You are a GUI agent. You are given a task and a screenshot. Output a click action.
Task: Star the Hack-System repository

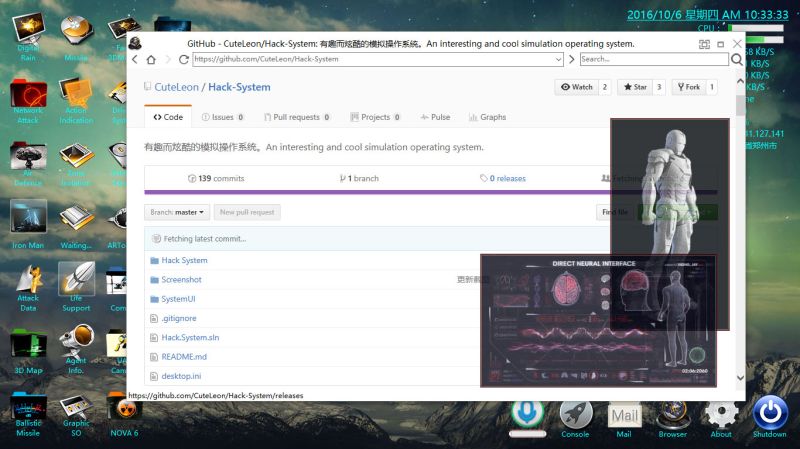(x=635, y=87)
